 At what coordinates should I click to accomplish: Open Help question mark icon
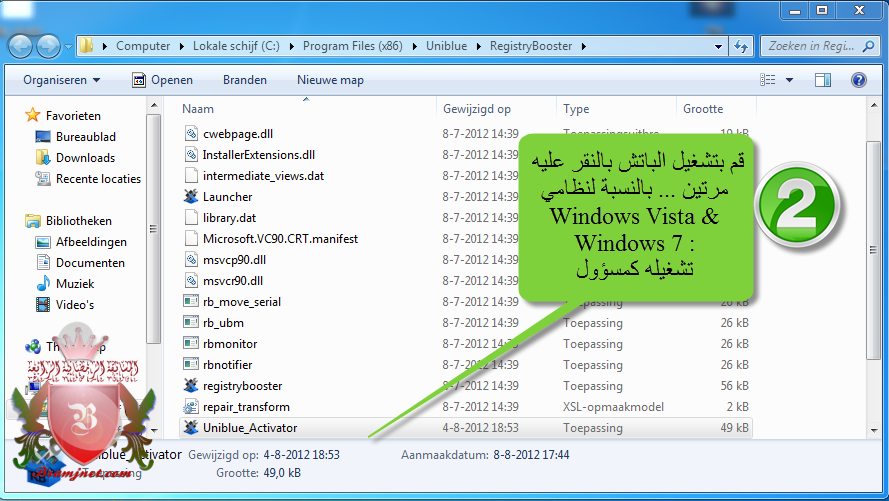(858, 80)
